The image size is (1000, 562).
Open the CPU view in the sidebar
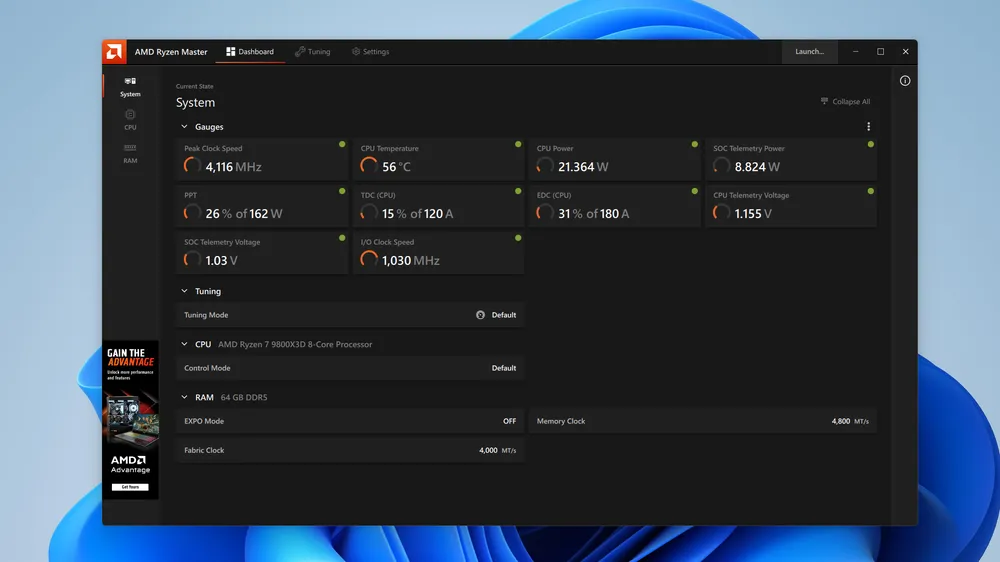[x=130, y=120]
